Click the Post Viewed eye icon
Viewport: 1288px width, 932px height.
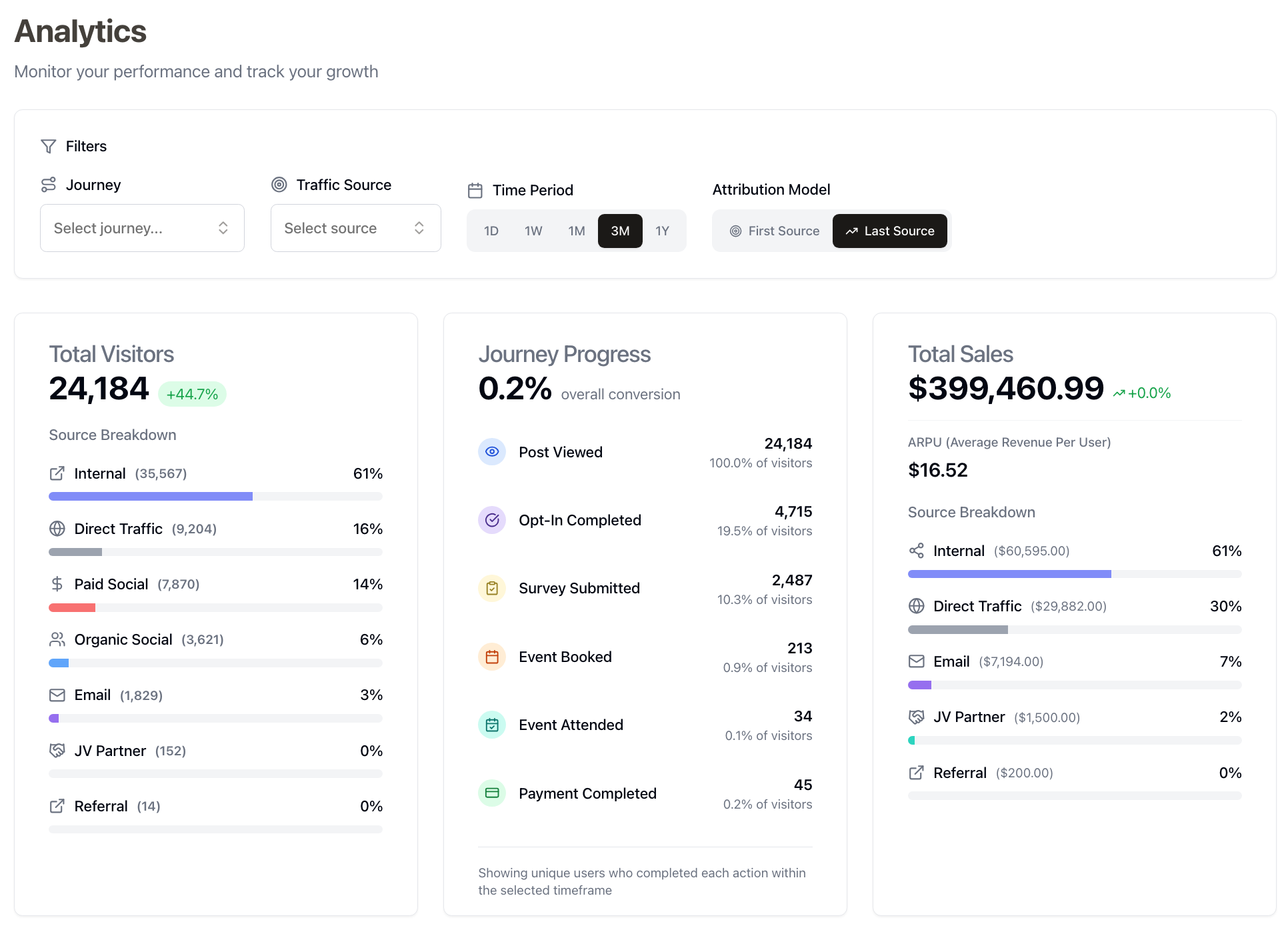pyautogui.click(x=492, y=451)
